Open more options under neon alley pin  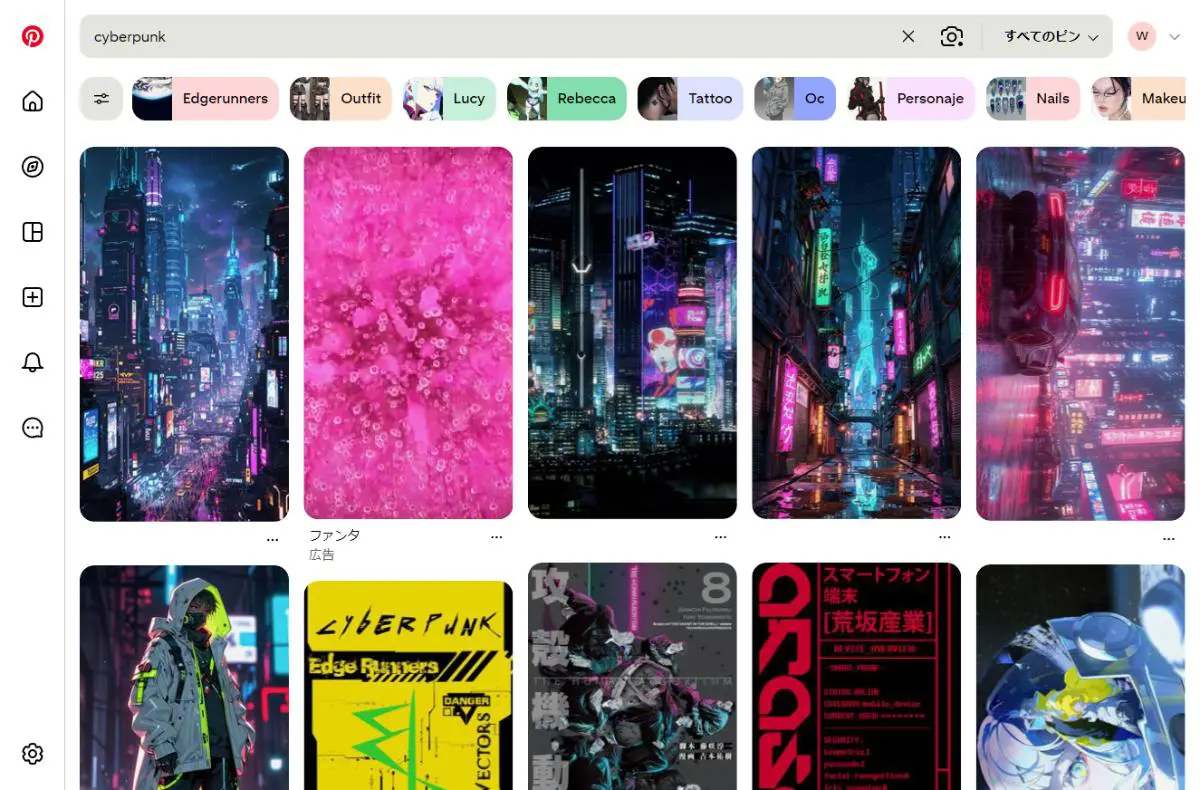tap(945, 537)
